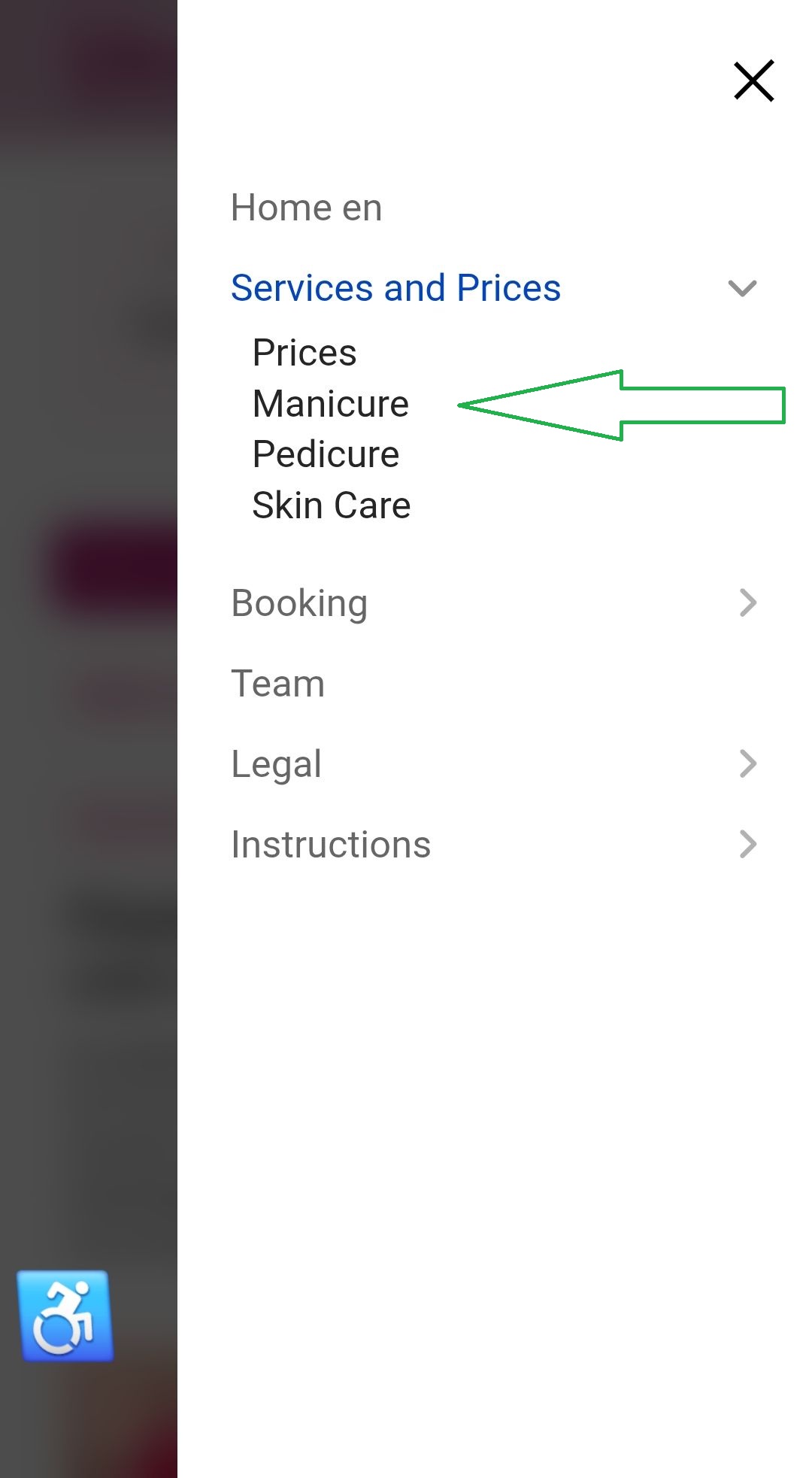
Task: Open the accessibility wheelchair widget
Action: [x=65, y=1316]
